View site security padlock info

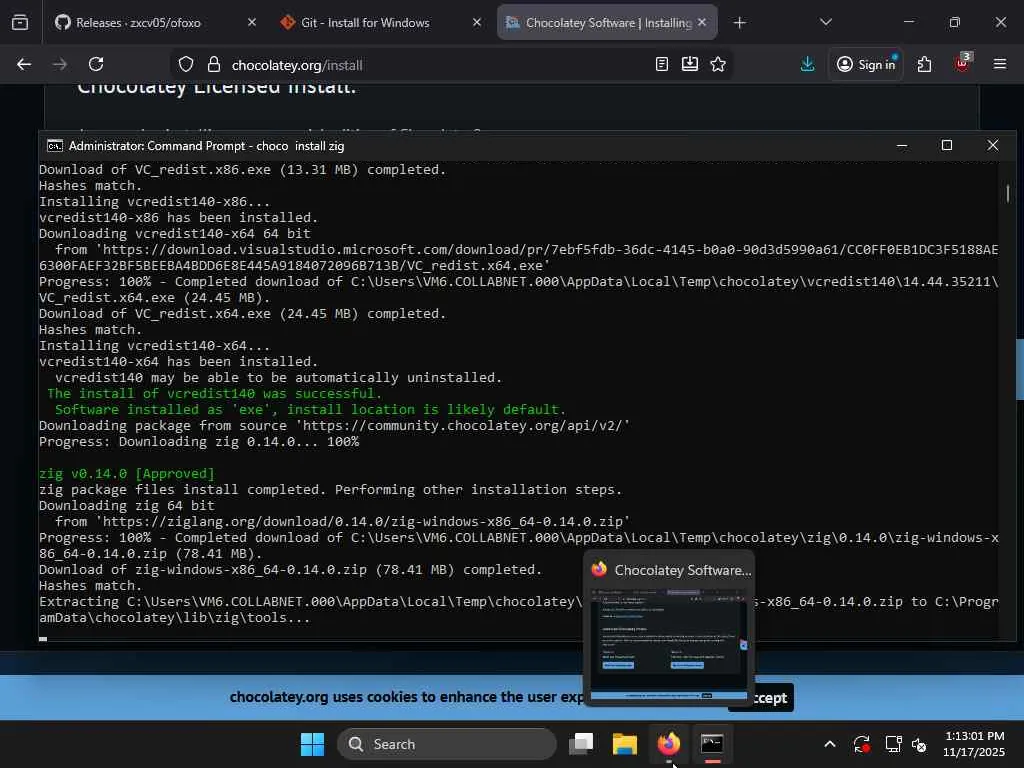(x=214, y=65)
